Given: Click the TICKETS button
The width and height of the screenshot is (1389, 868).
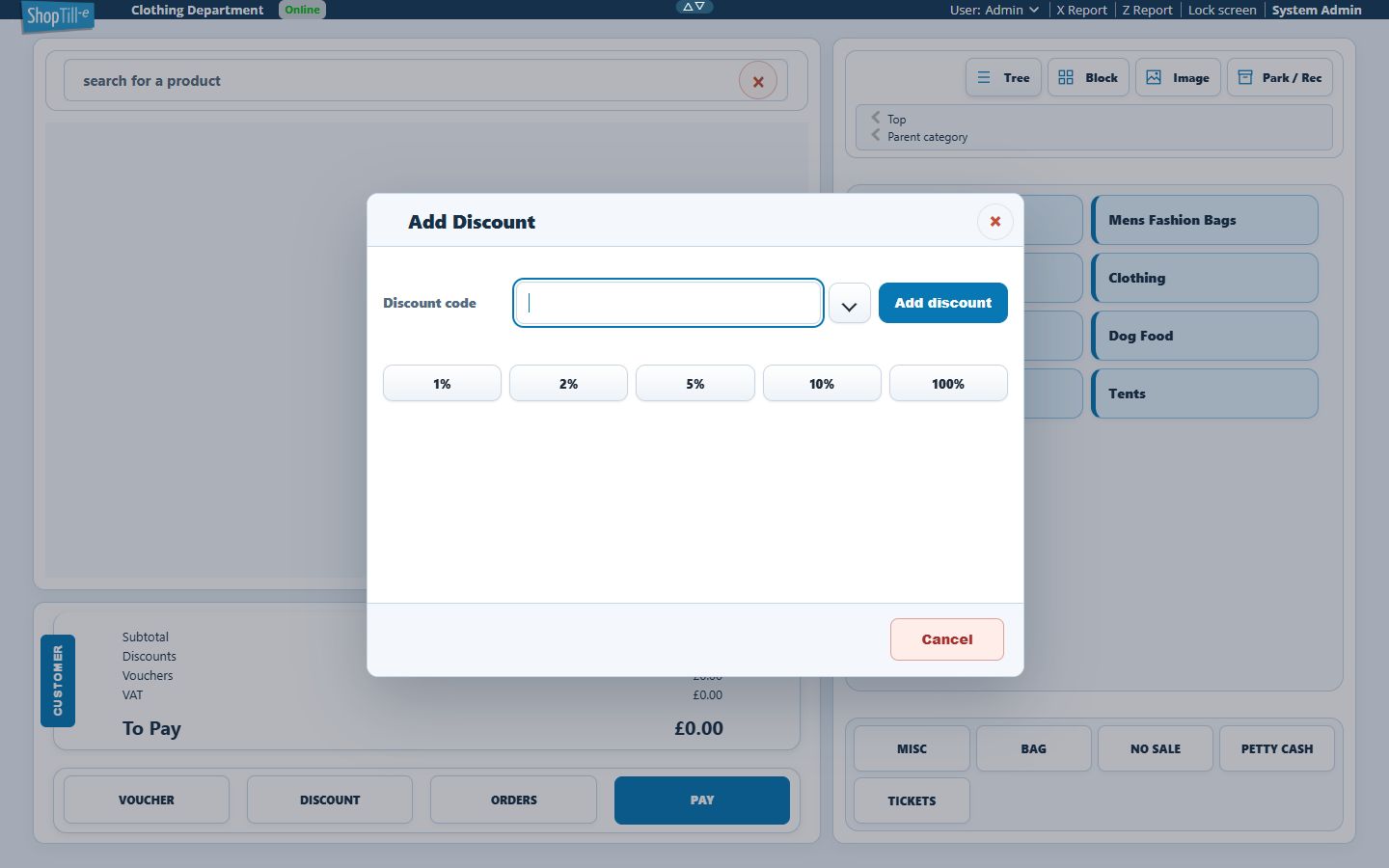Looking at the screenshot, I should click(x=912, y=800).
